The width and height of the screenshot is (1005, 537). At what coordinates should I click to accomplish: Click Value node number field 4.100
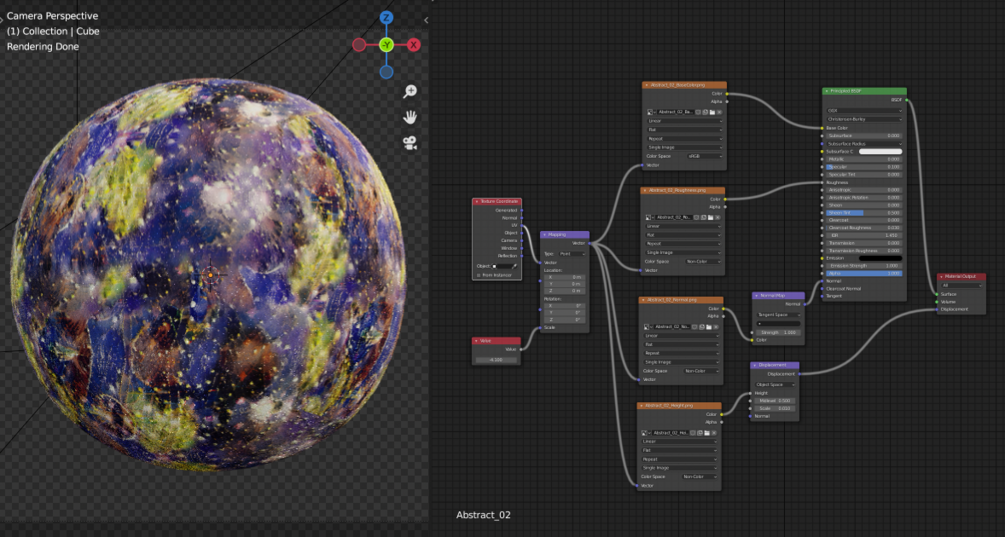coord(496,359)
